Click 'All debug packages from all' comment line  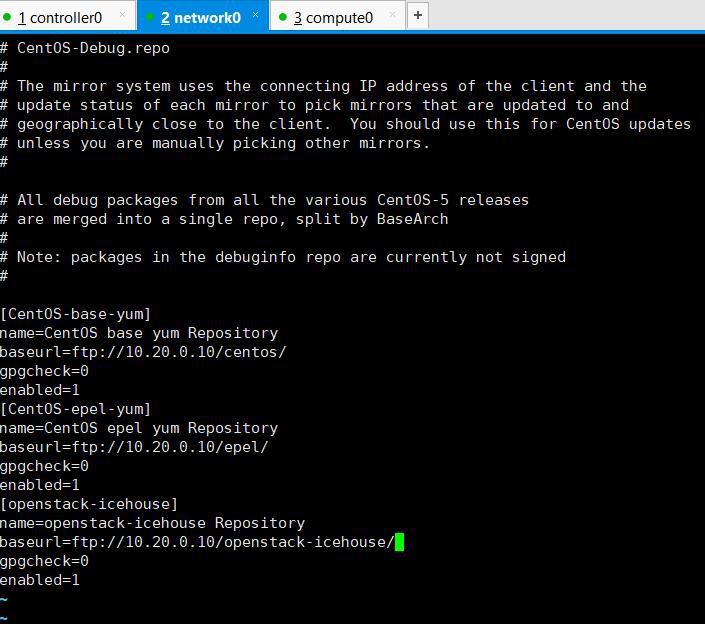[264, 200]
